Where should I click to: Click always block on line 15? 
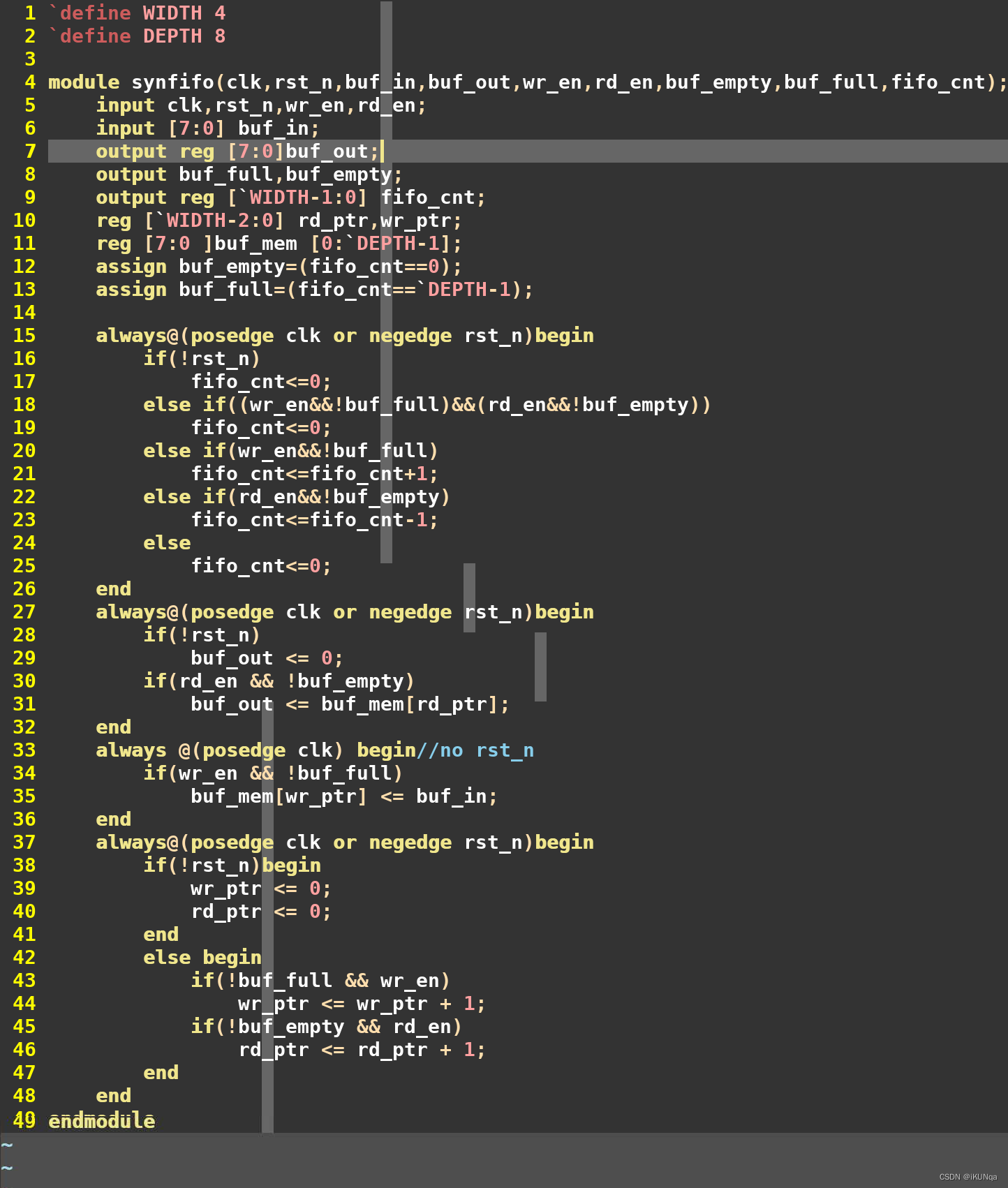pyautogui.click(x=345, y=336)
